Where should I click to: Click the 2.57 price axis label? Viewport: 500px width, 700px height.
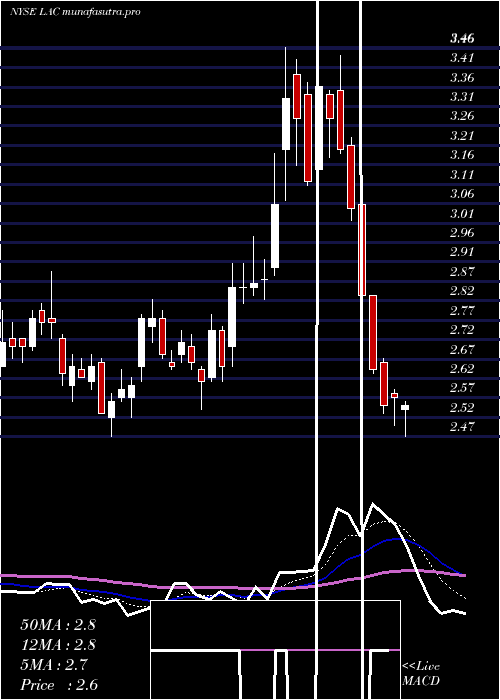(462, 388)
